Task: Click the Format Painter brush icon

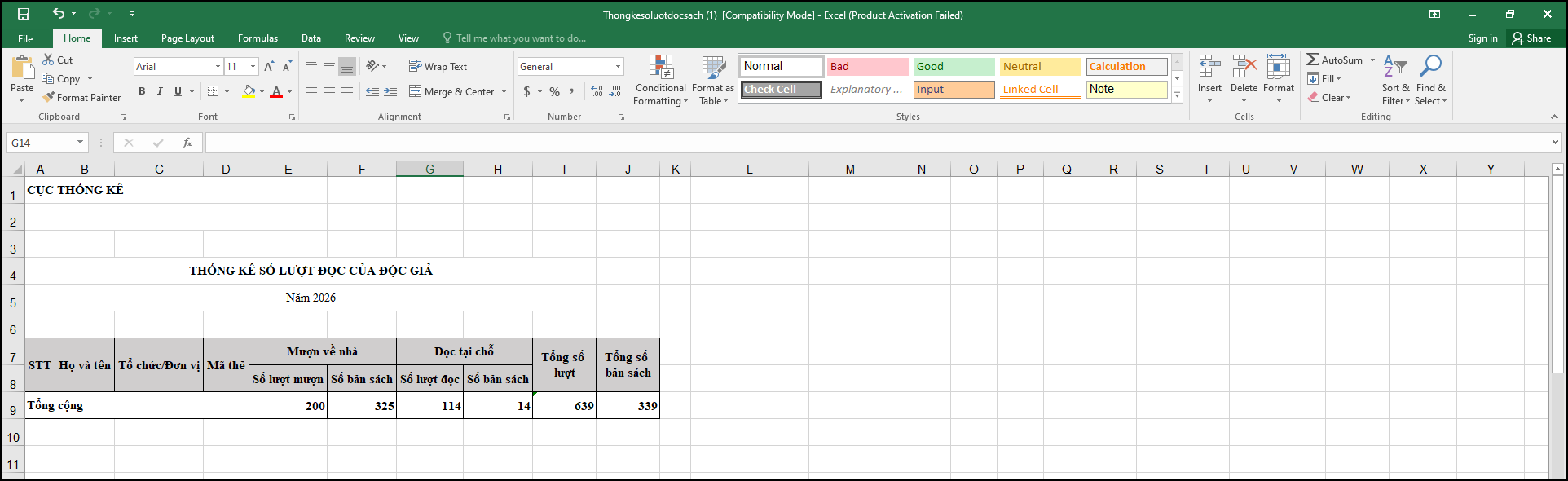Action: pos(49,97)
